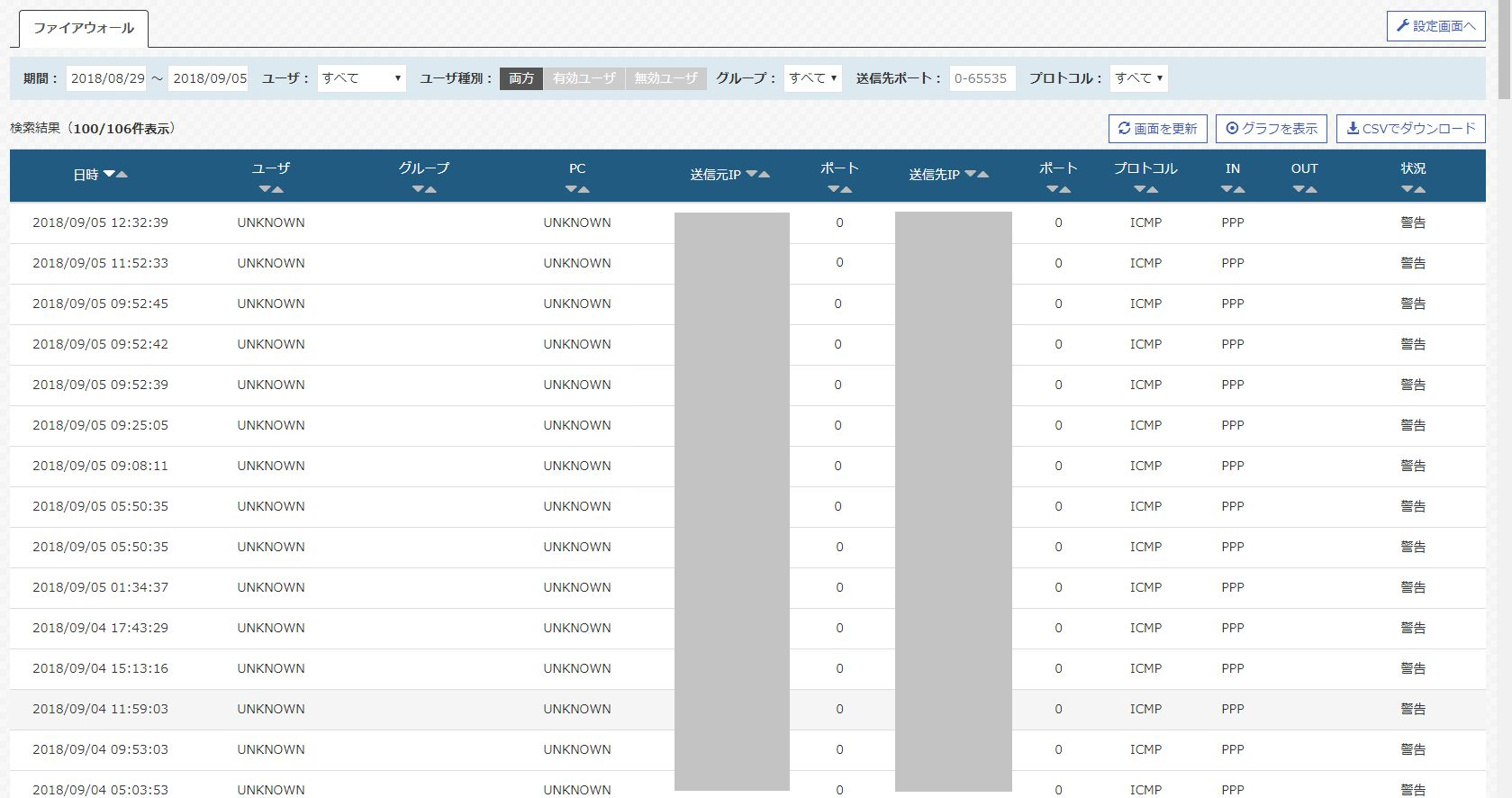Click the timestamp 2018/09/04 15:13:16

(100, 668)
